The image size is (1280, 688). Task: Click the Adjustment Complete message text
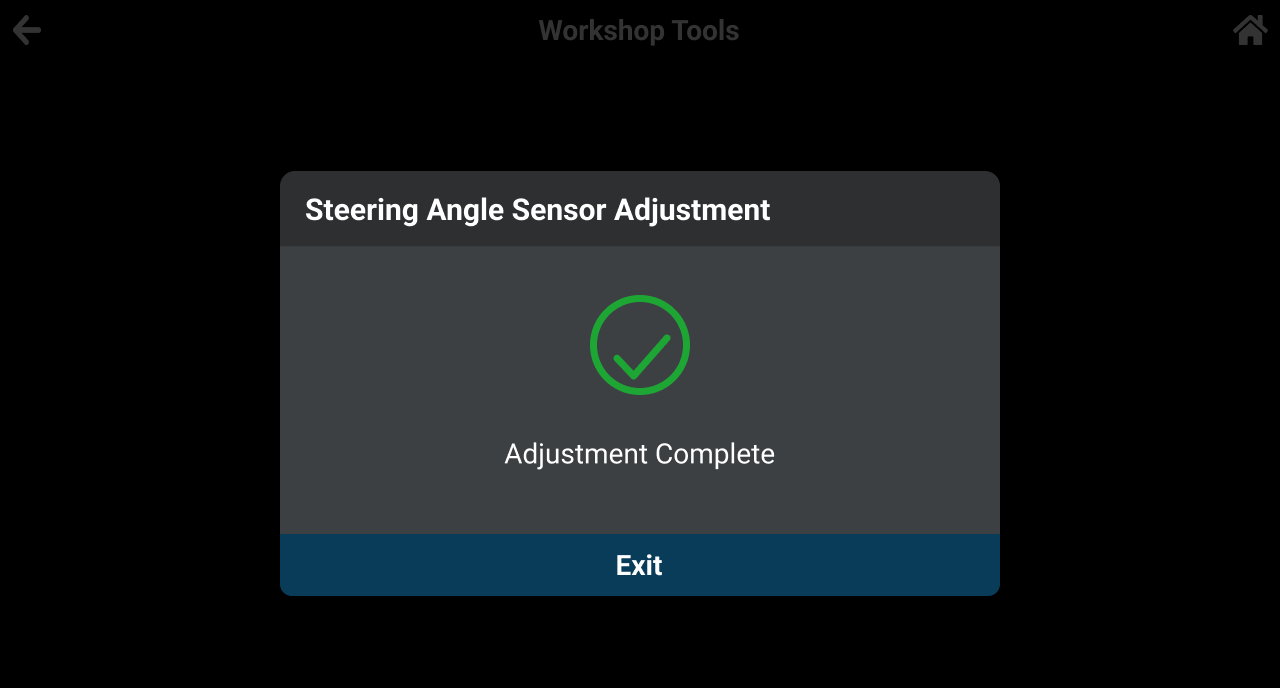tap(640, 454)
